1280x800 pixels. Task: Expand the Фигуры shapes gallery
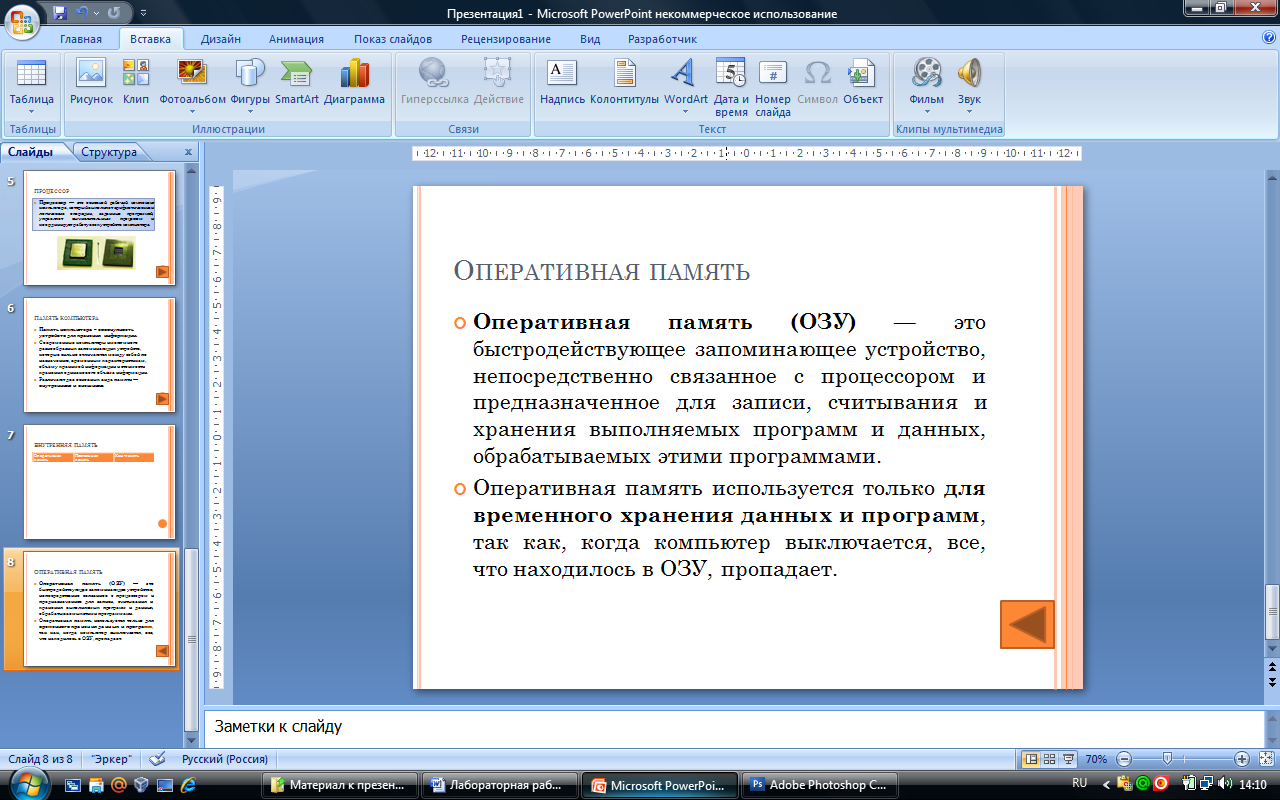(249, 111)
